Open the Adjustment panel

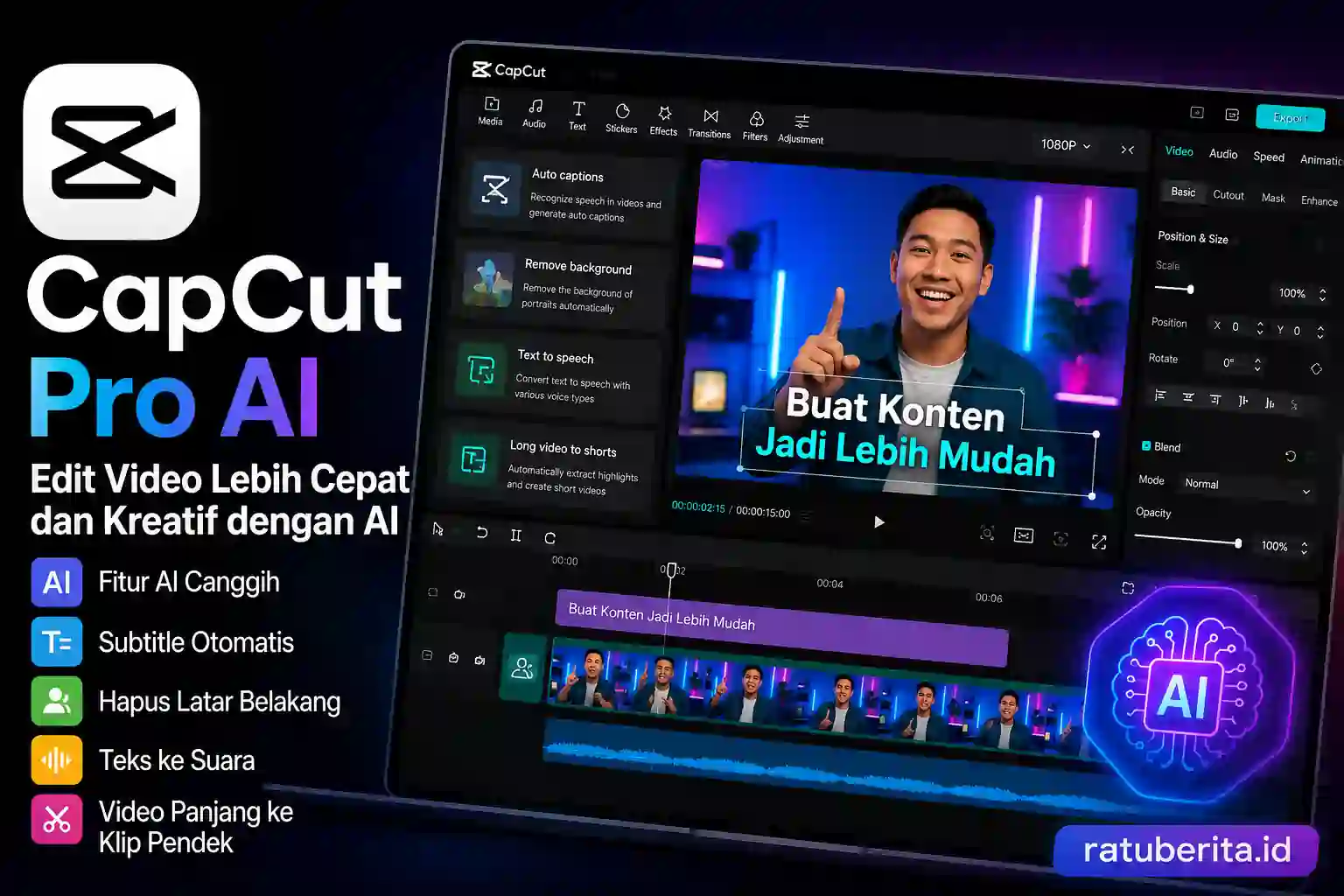pos(801,129)
